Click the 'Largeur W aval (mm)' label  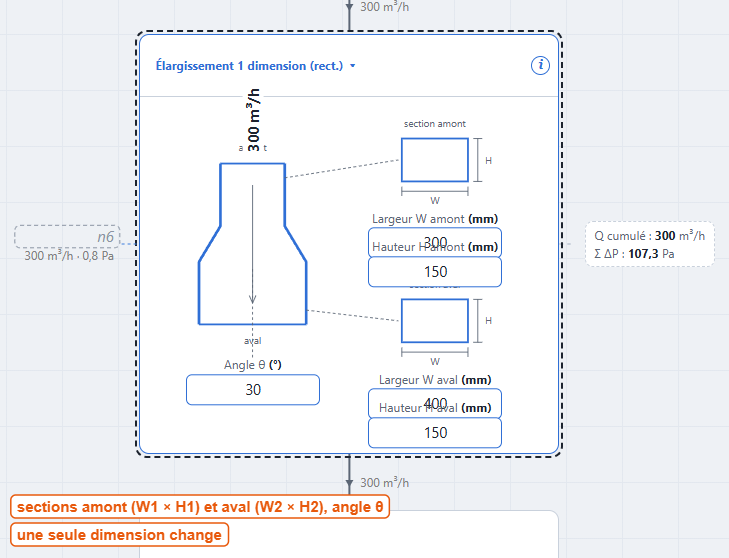435,380
